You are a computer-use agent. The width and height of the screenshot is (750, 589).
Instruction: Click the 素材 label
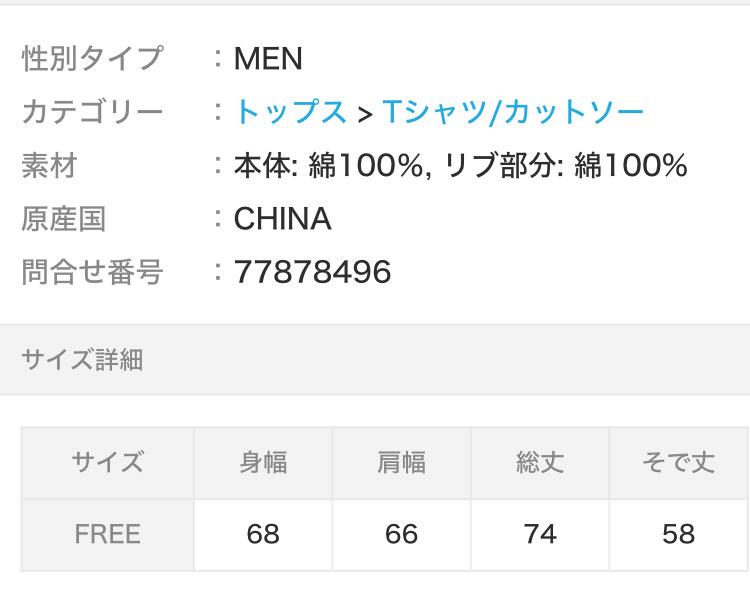coord(49,166)
